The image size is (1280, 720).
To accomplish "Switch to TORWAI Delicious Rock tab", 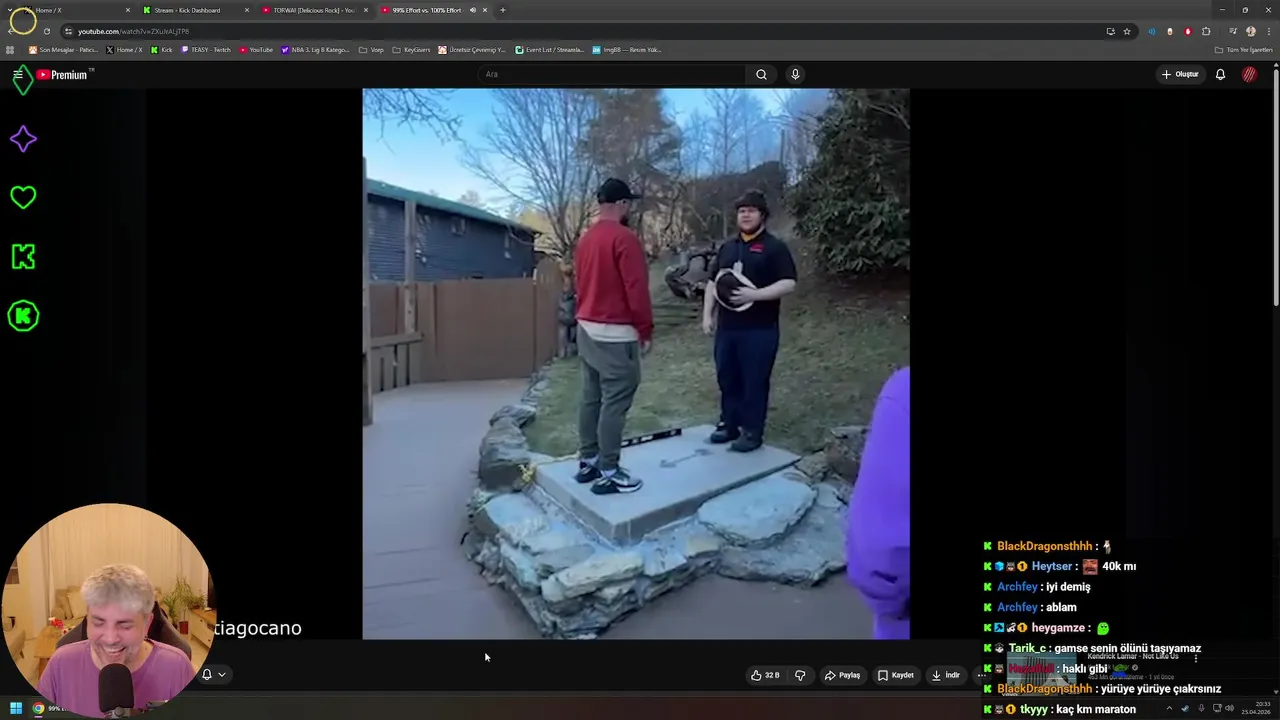I will (314, 10).
